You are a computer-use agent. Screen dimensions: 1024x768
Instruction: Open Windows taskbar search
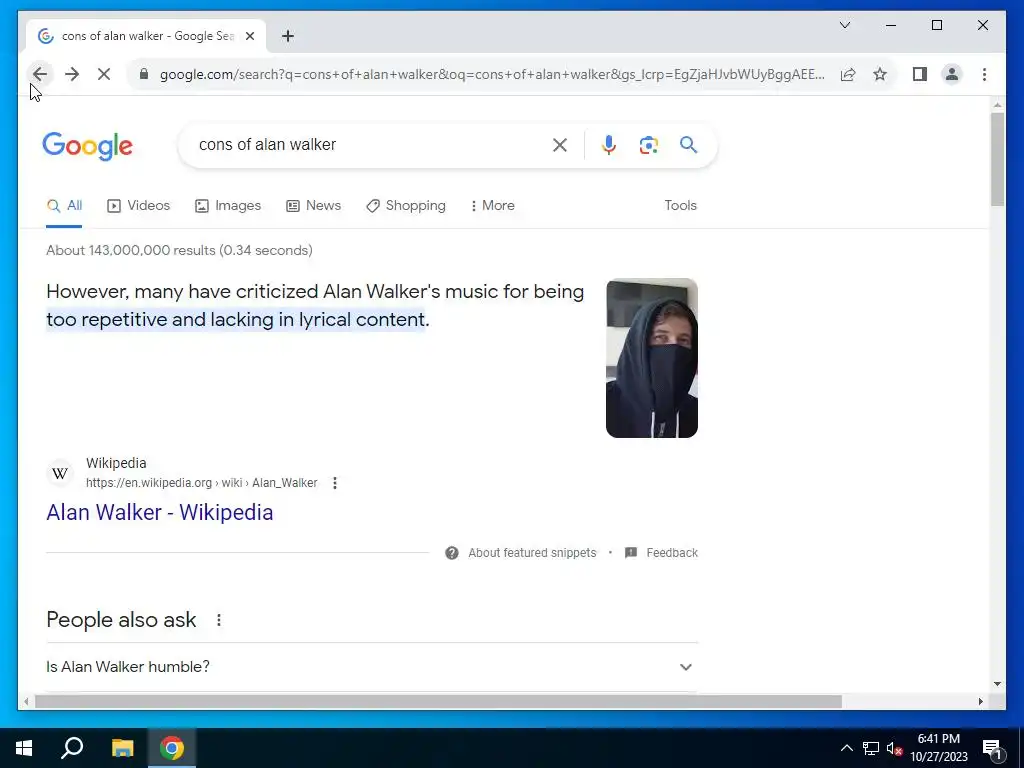(72, 748)
